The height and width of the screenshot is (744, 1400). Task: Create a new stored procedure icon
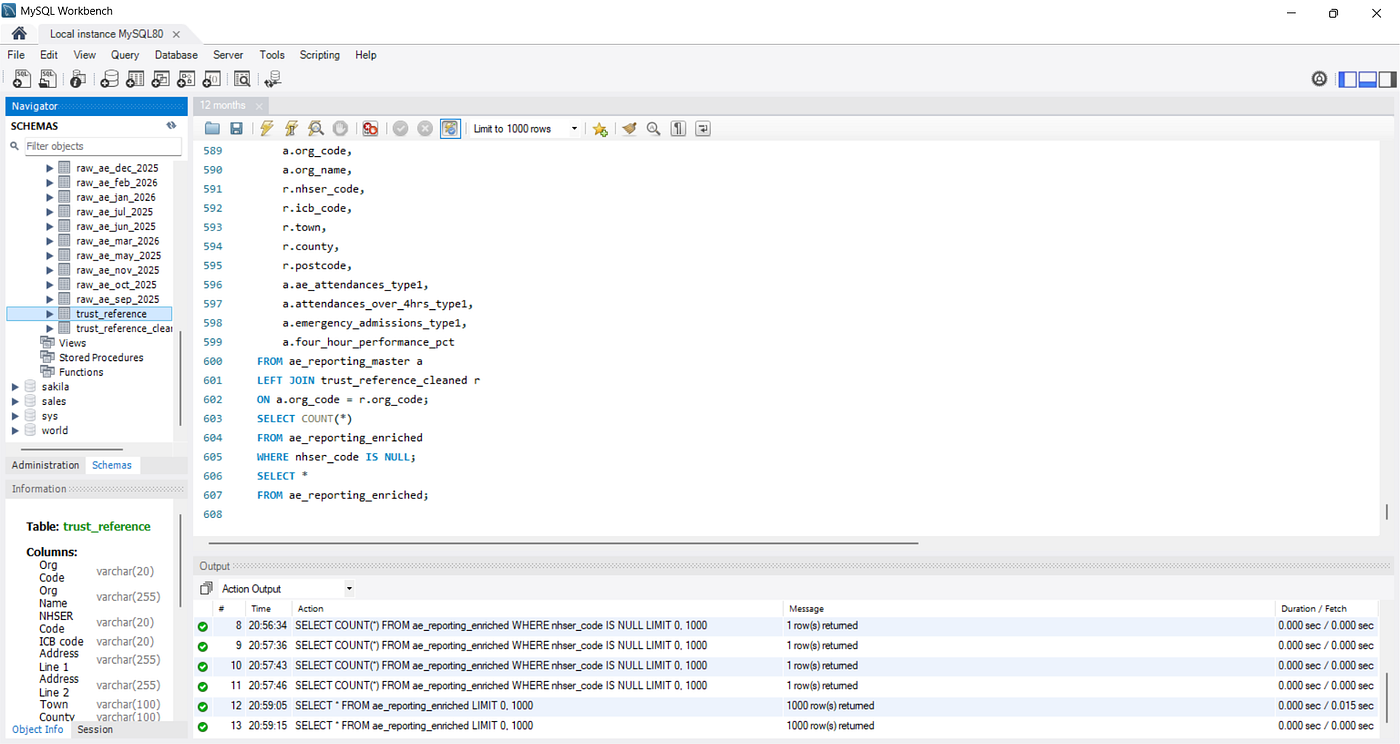click(x=186, y=79)
